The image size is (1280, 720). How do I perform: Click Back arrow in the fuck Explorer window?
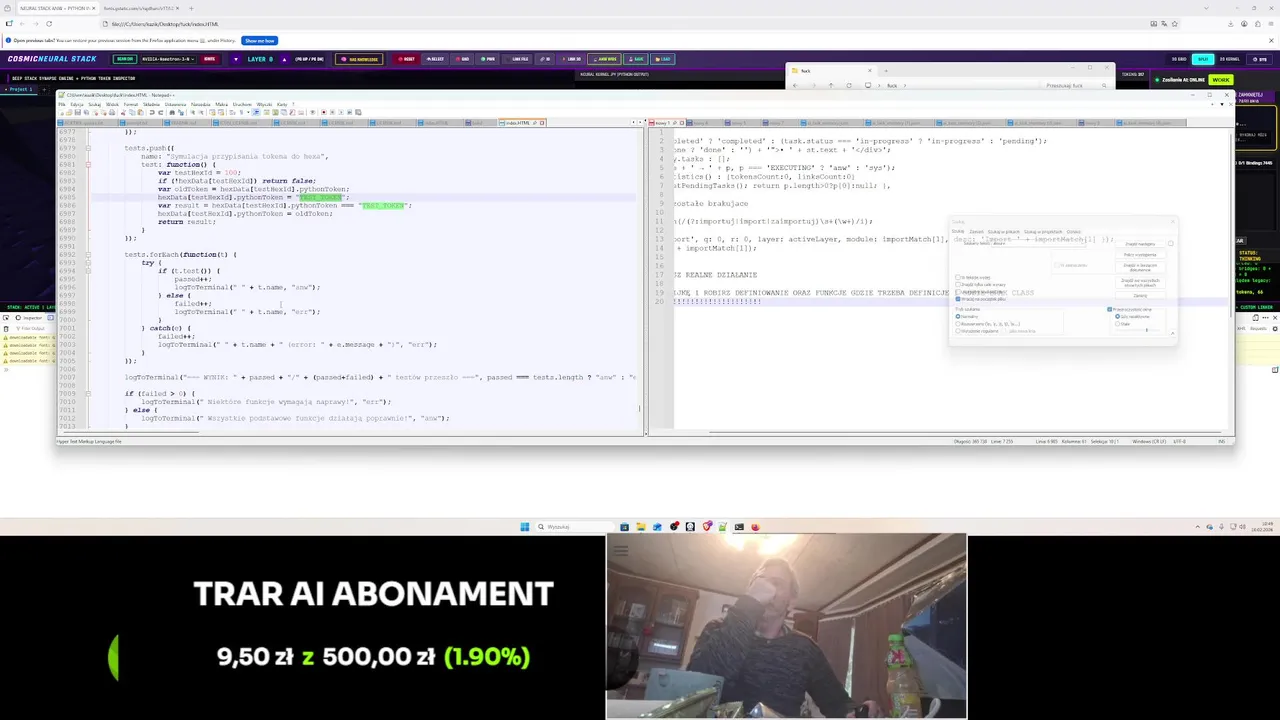[x=795, y=85]
